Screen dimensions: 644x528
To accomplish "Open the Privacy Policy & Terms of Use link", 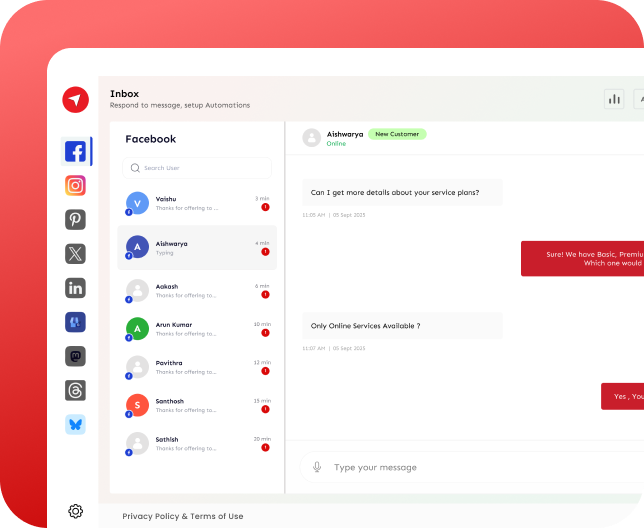I will pos(183,516).
